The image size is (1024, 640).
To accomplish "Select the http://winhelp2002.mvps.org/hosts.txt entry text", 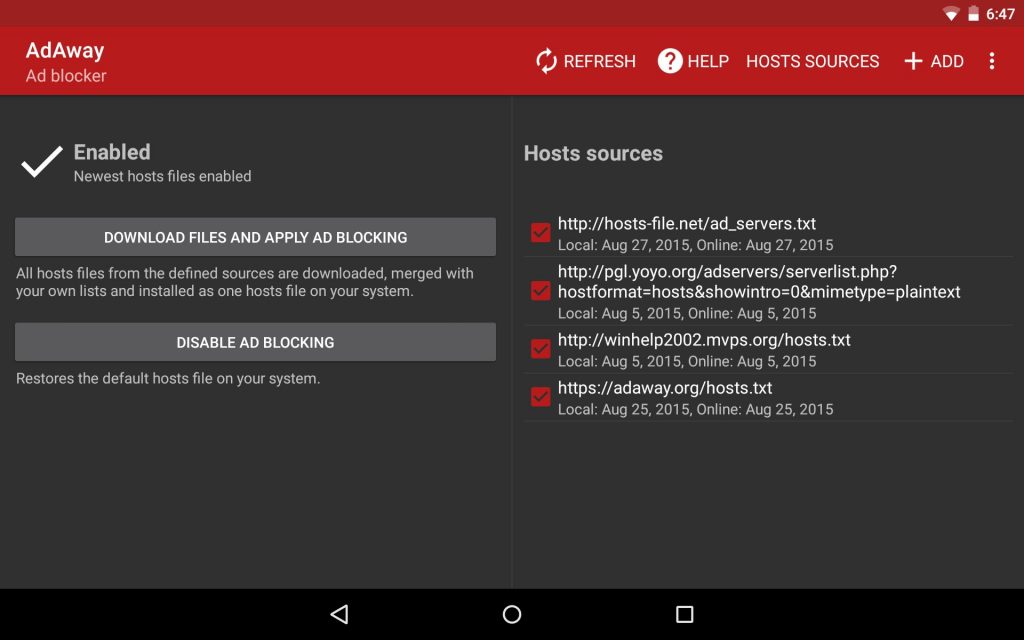I will [704, 340].
